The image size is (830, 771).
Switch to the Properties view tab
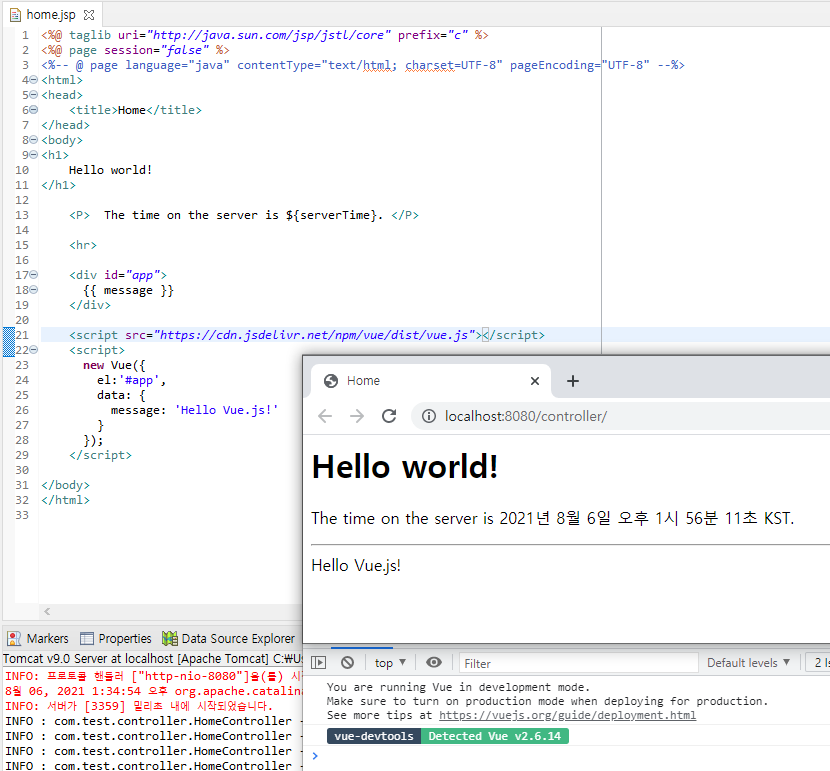tap(115, 639)
